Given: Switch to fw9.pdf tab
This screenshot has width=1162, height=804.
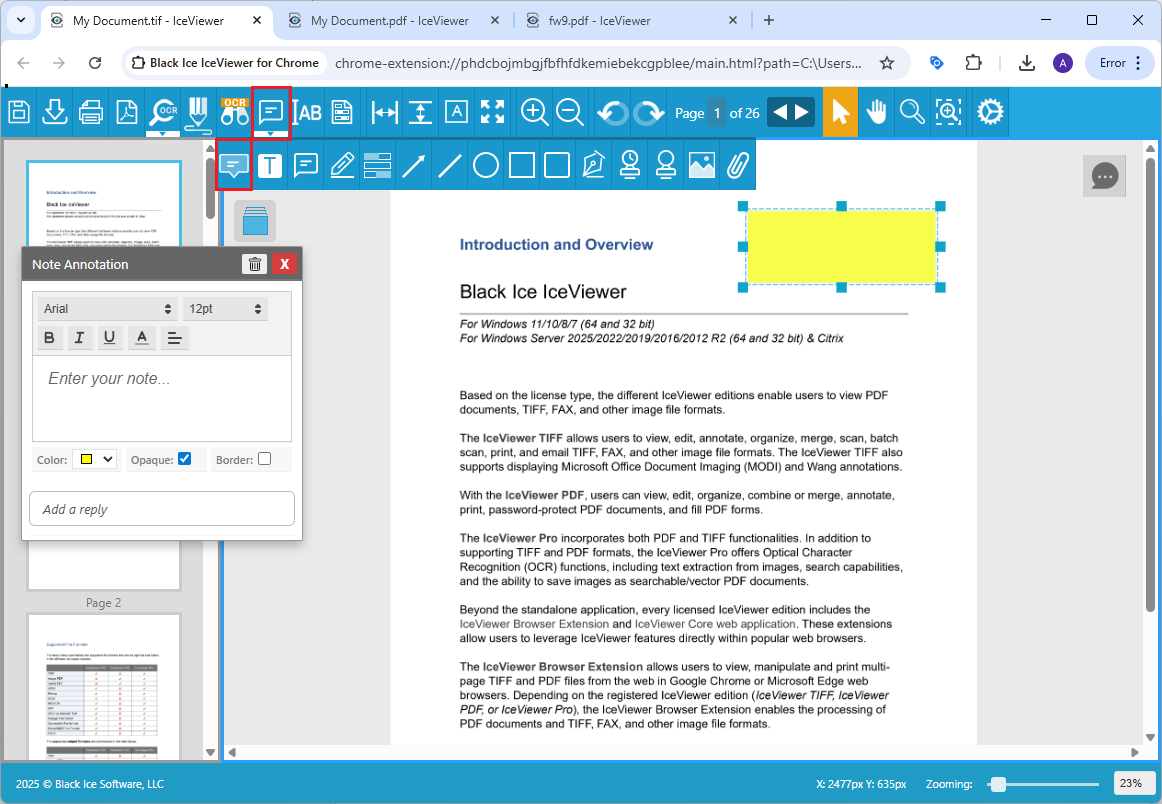Looking at the screenshot, I should [x=599, y=21].
